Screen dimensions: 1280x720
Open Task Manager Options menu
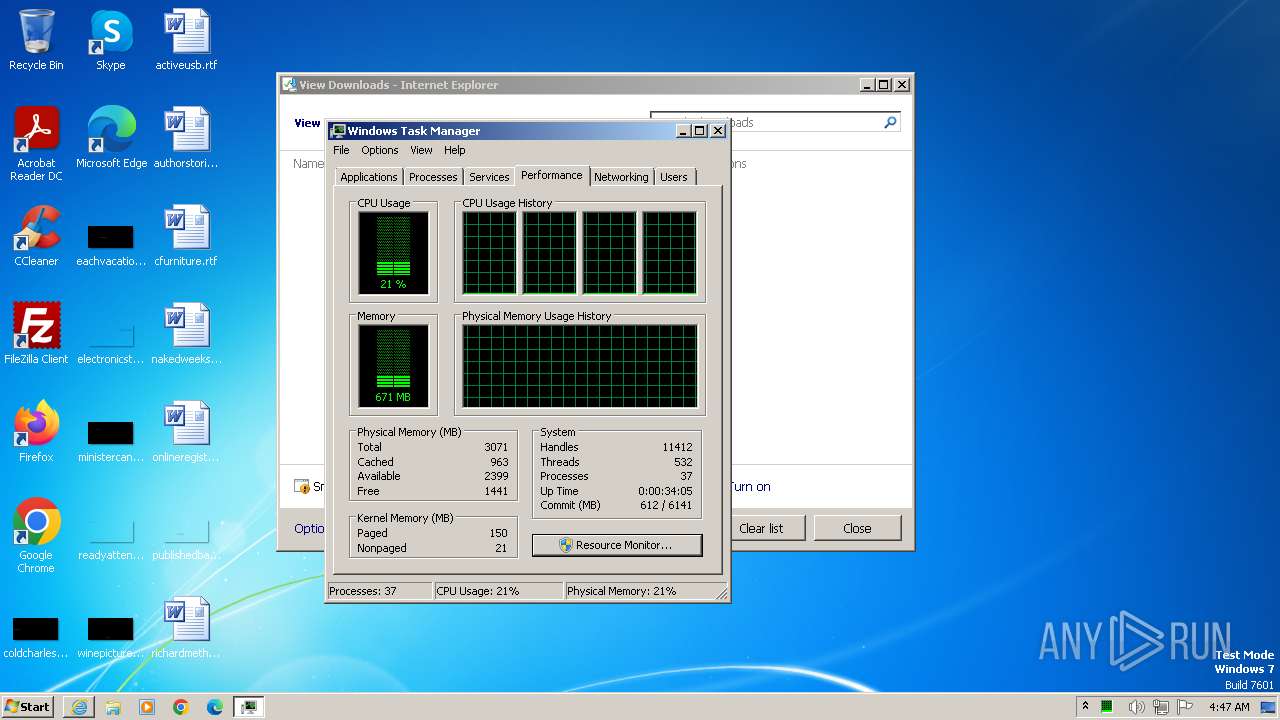[379, 150]
